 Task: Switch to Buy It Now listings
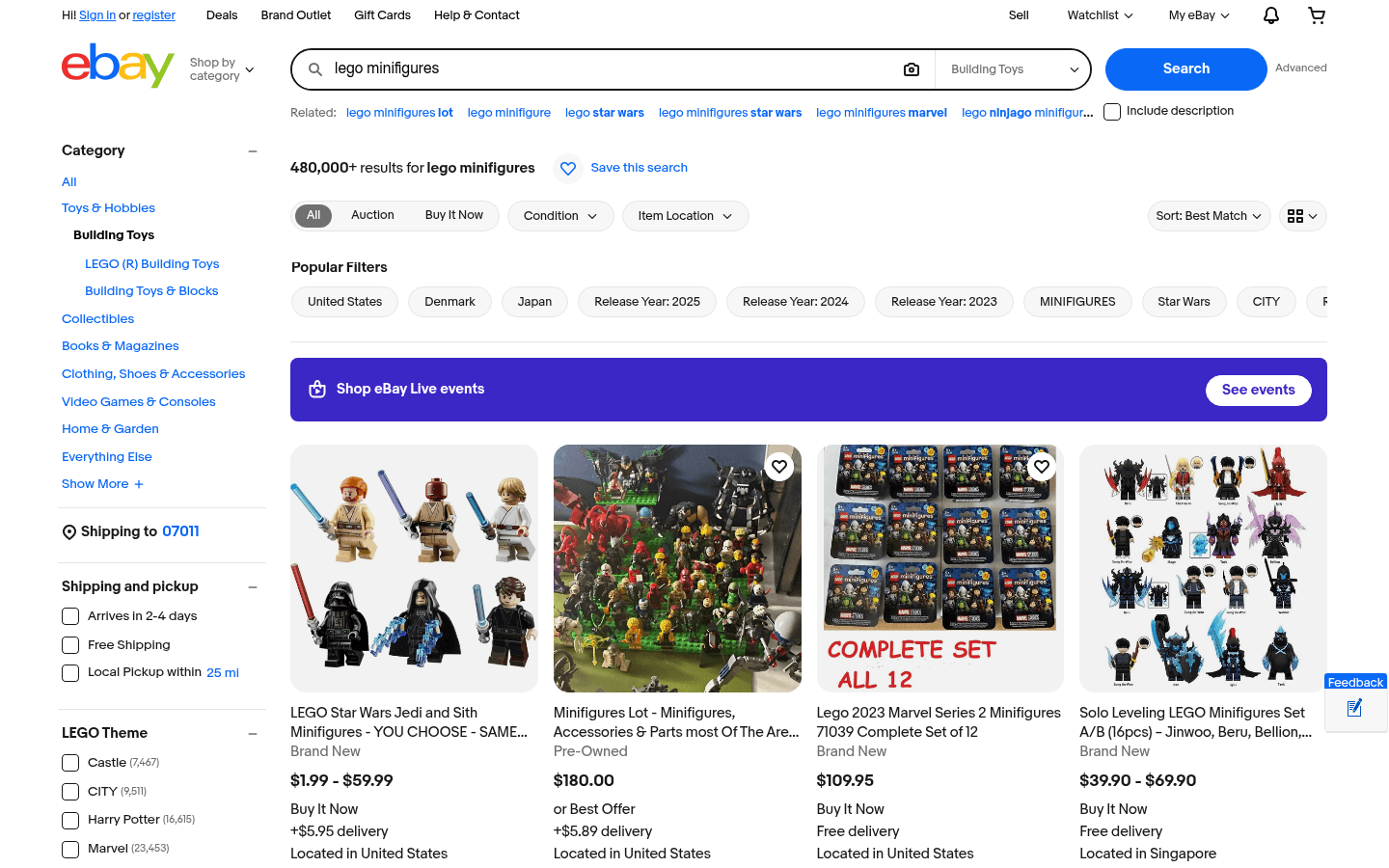[454, 216]
